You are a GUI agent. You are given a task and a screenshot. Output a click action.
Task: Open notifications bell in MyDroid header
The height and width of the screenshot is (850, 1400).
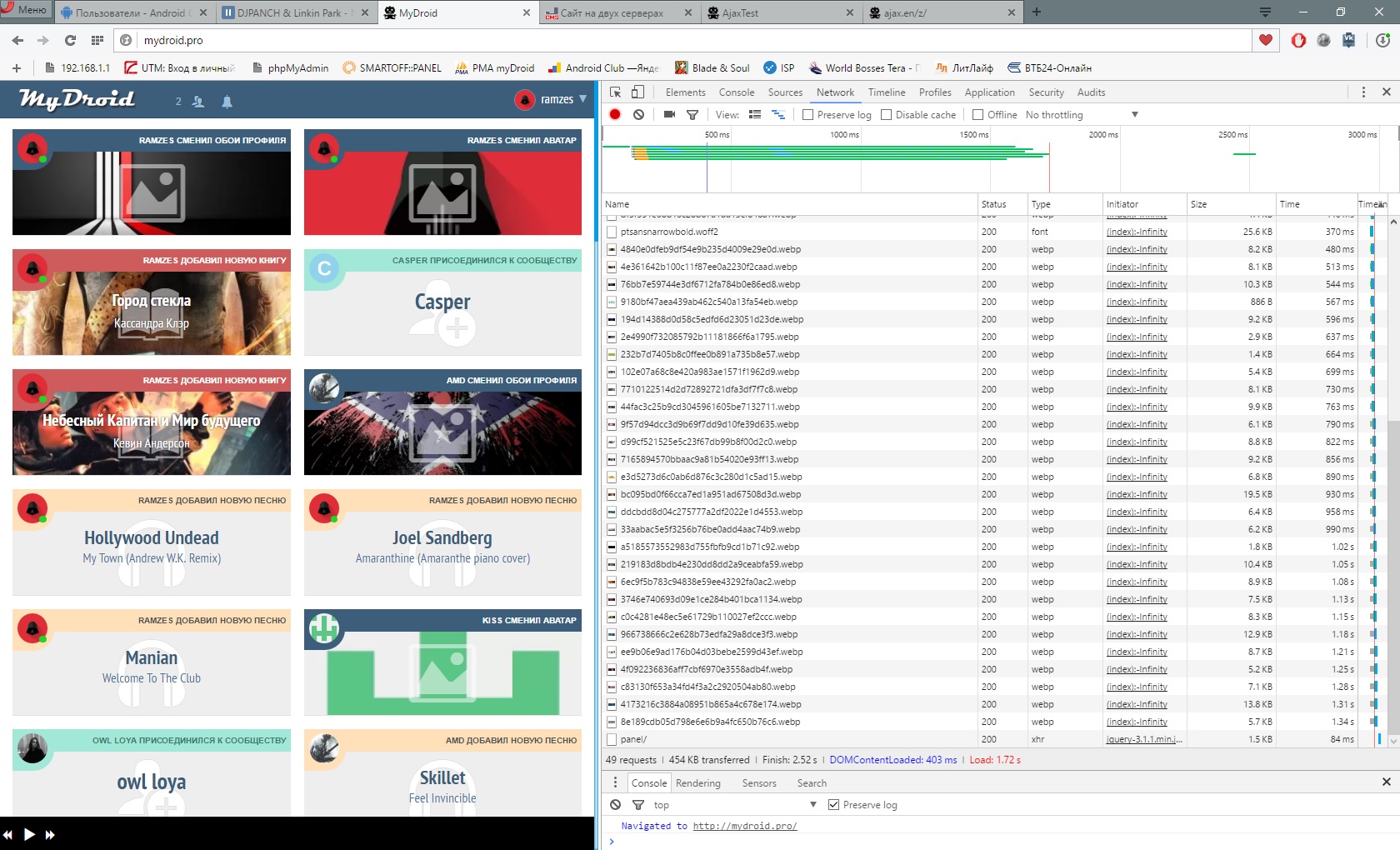[x=227, y=102]
